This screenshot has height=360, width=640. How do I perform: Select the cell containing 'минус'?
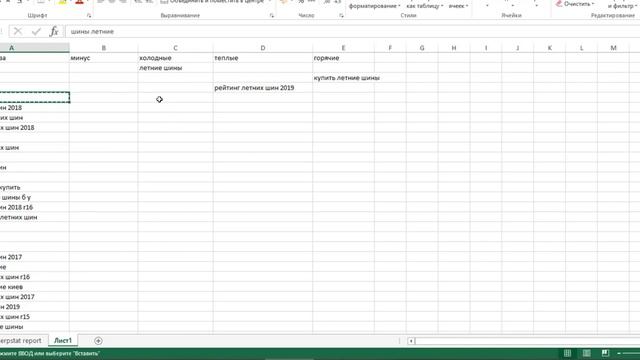(x=104, y=58)
